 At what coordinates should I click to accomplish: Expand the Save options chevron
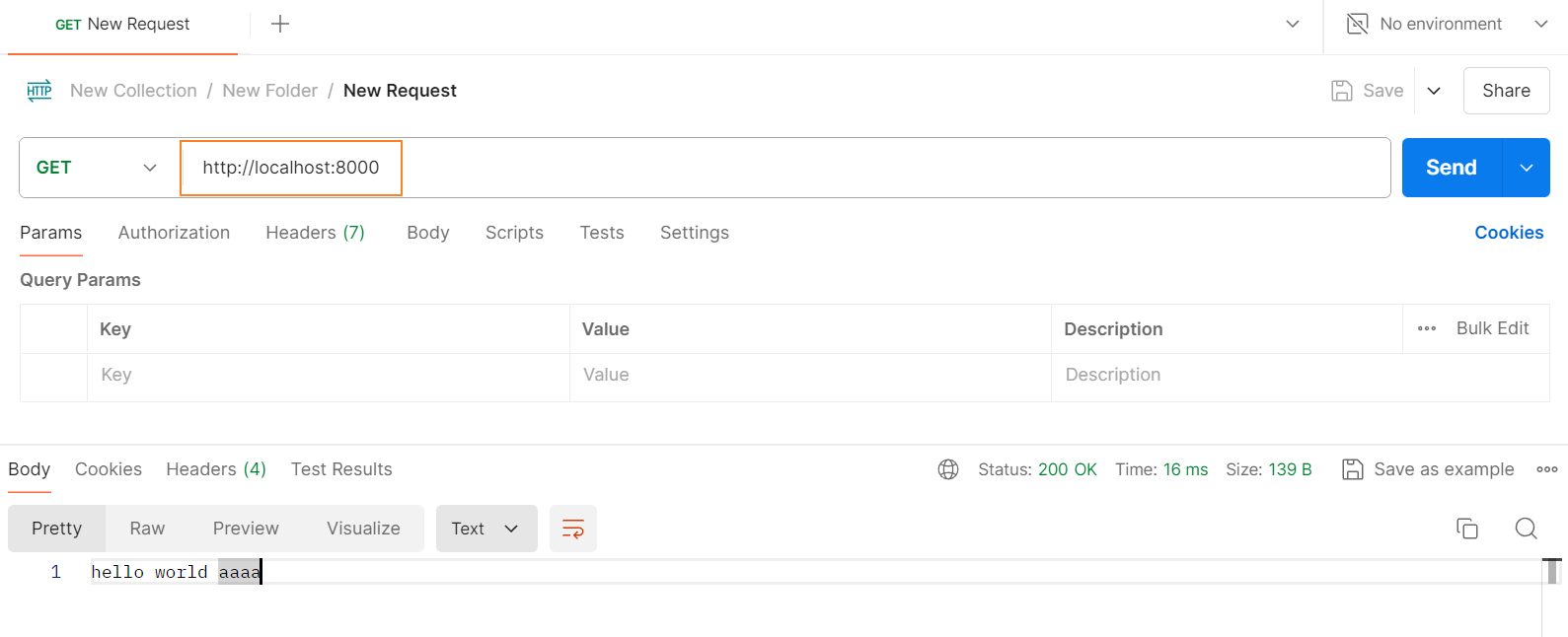1434,91
